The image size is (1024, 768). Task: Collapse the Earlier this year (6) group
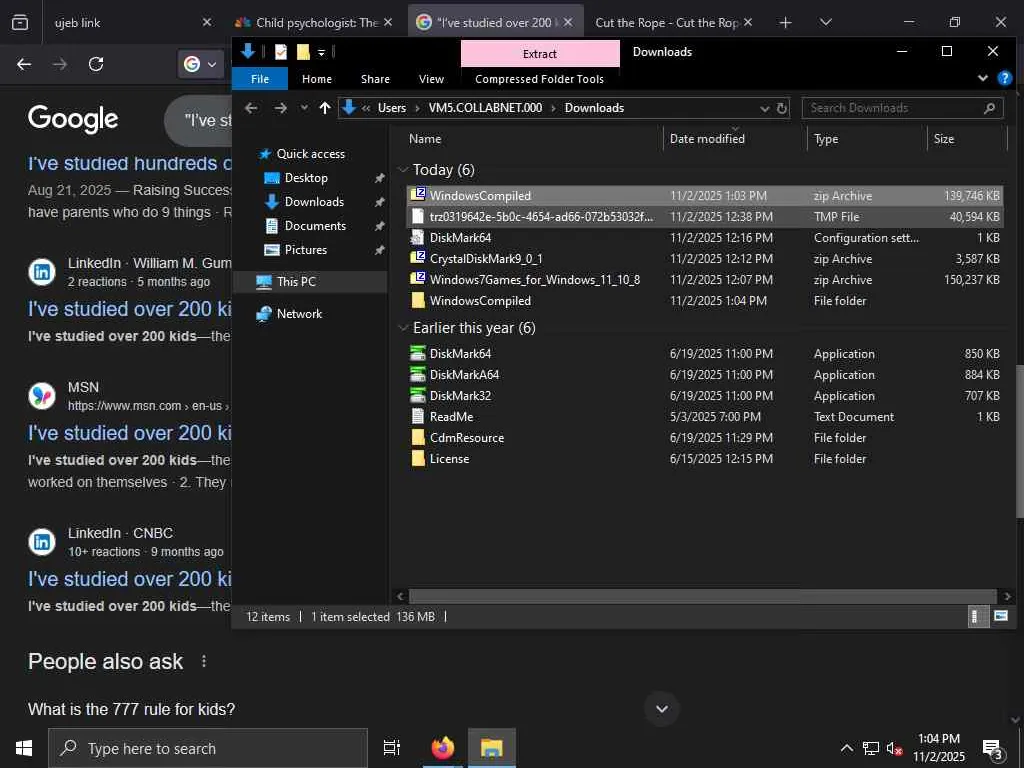pyautogui.click(x=403, y=328)
